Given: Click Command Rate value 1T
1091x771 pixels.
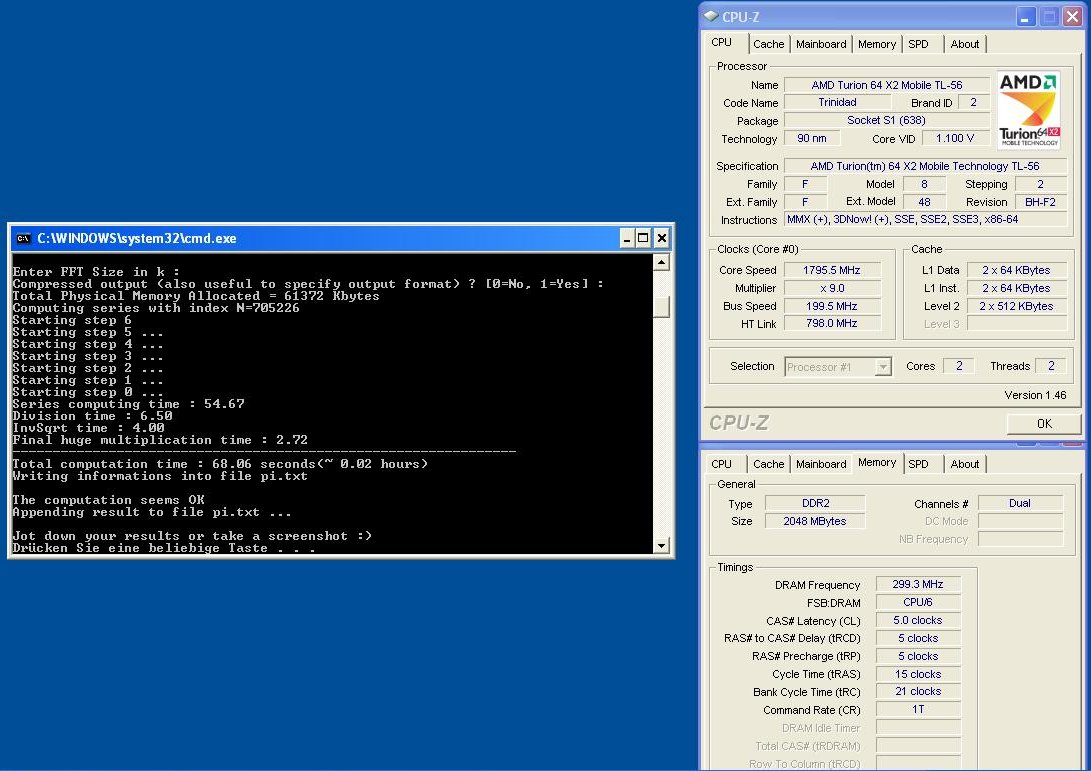Looking at the screenshot, I should (x=918, y=710).
